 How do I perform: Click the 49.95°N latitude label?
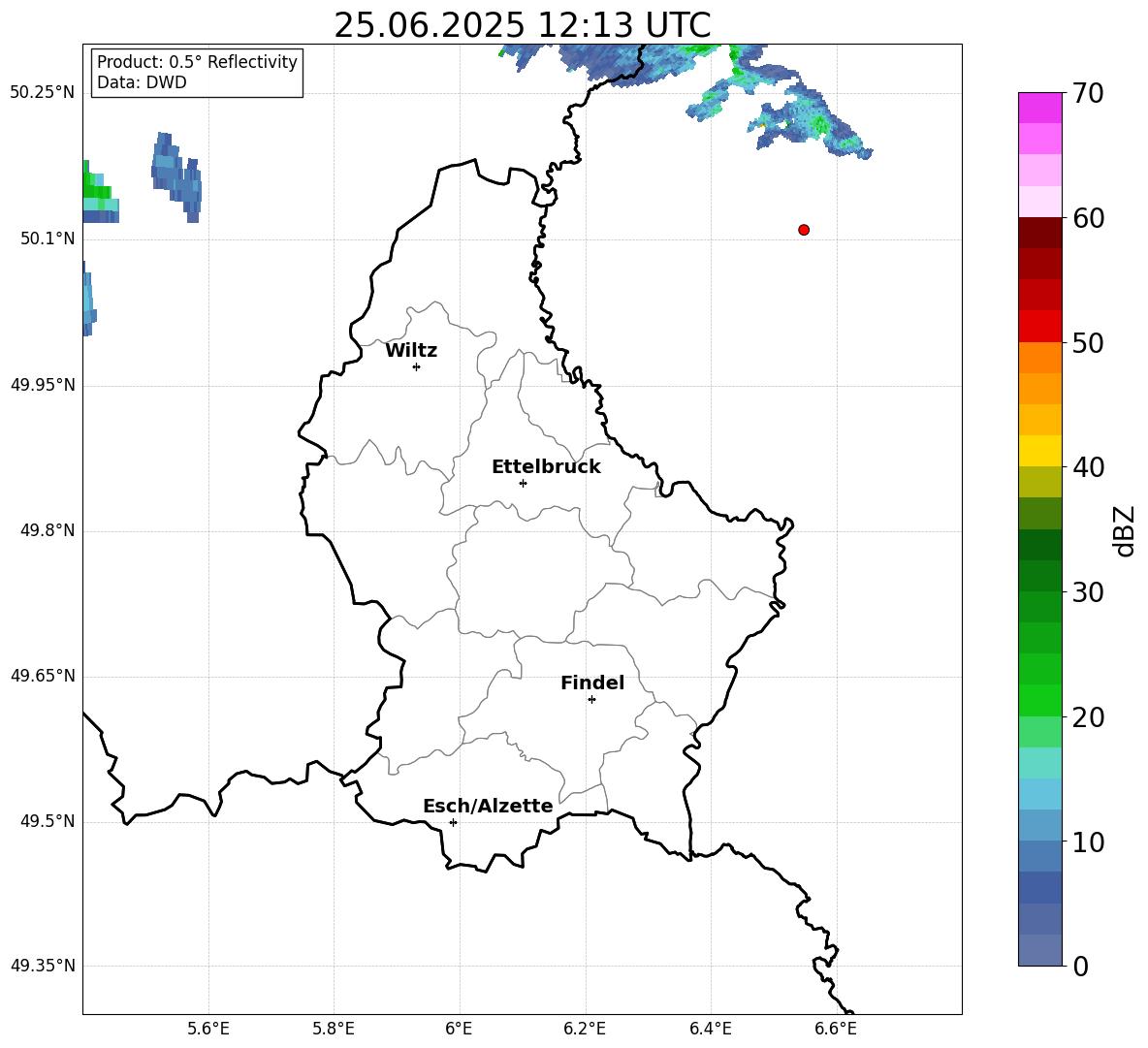click(x=42, y=385)
